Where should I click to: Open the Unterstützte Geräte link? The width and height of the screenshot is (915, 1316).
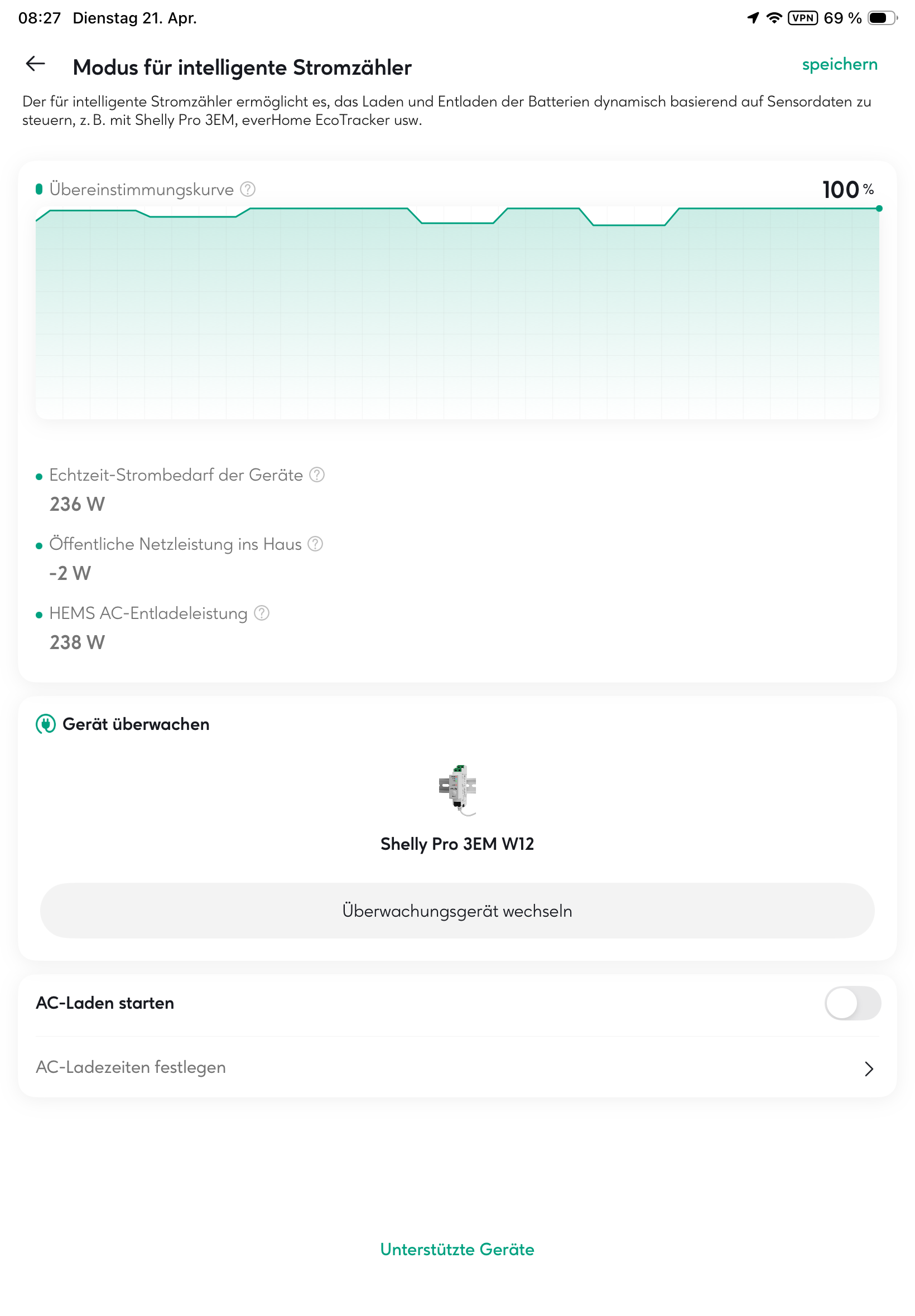tap(457, 1249)
